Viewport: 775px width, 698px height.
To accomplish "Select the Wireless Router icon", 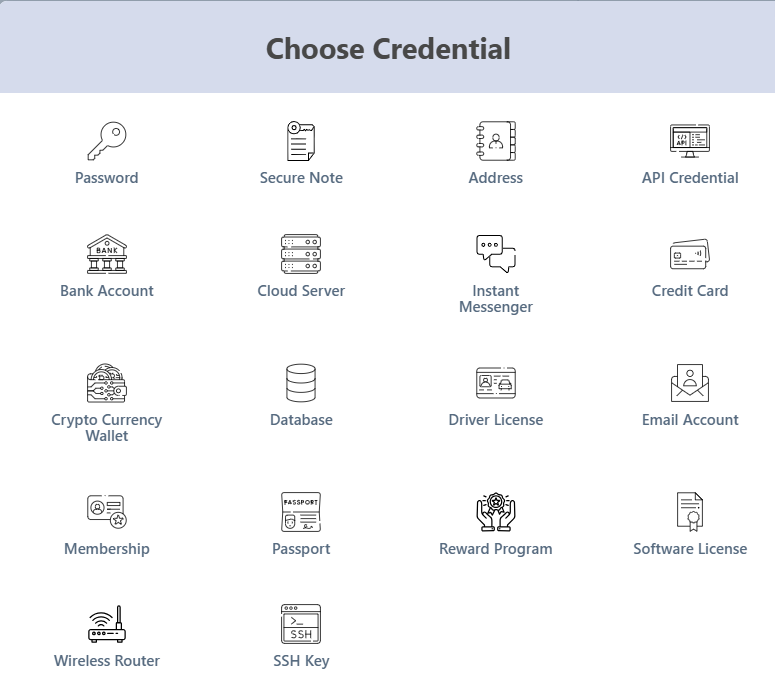I will click(107, 624).
